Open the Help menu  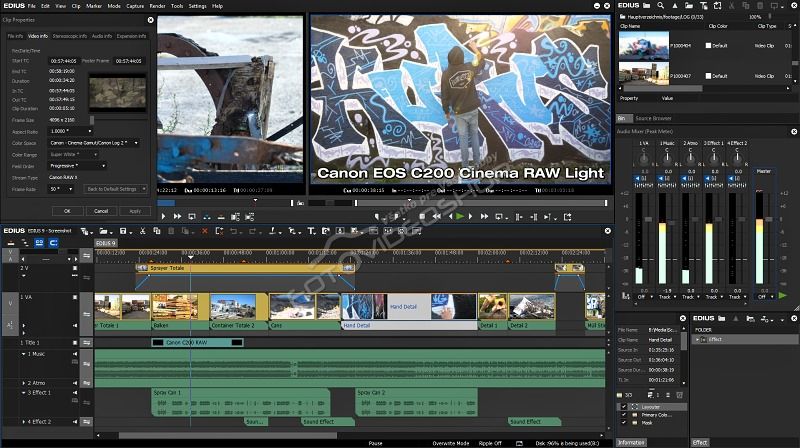click(217, 6)
